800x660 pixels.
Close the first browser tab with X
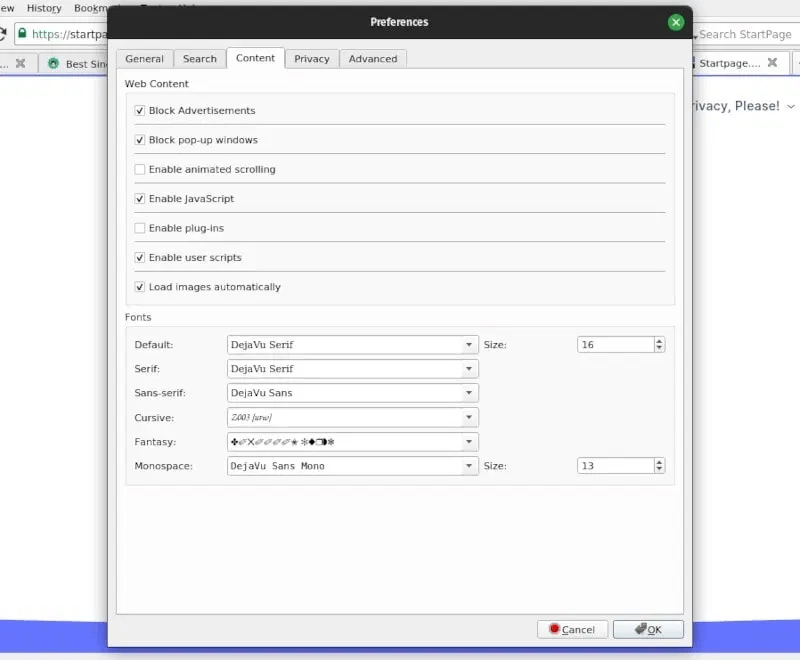coord(20,64)
